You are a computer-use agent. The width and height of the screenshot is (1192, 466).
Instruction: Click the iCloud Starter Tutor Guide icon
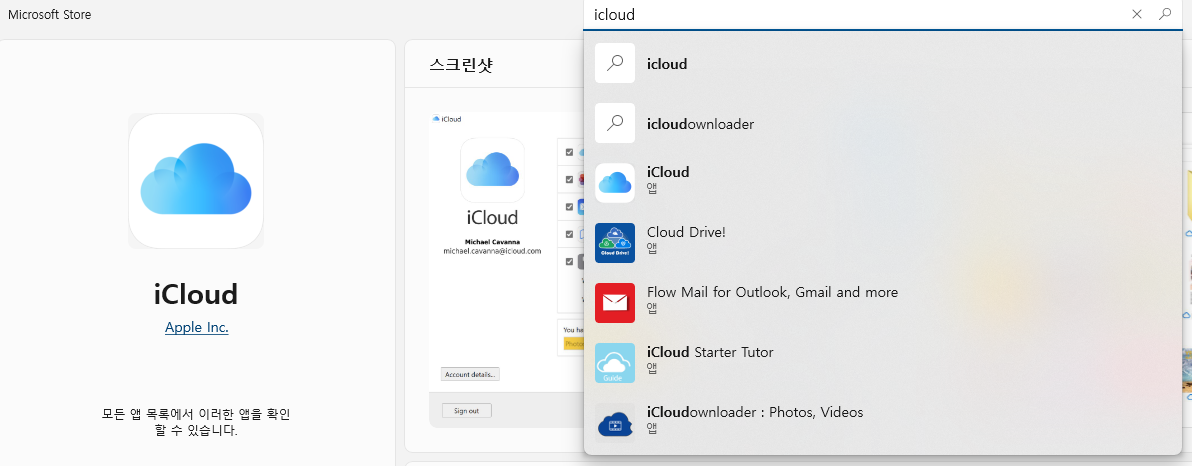615,363
